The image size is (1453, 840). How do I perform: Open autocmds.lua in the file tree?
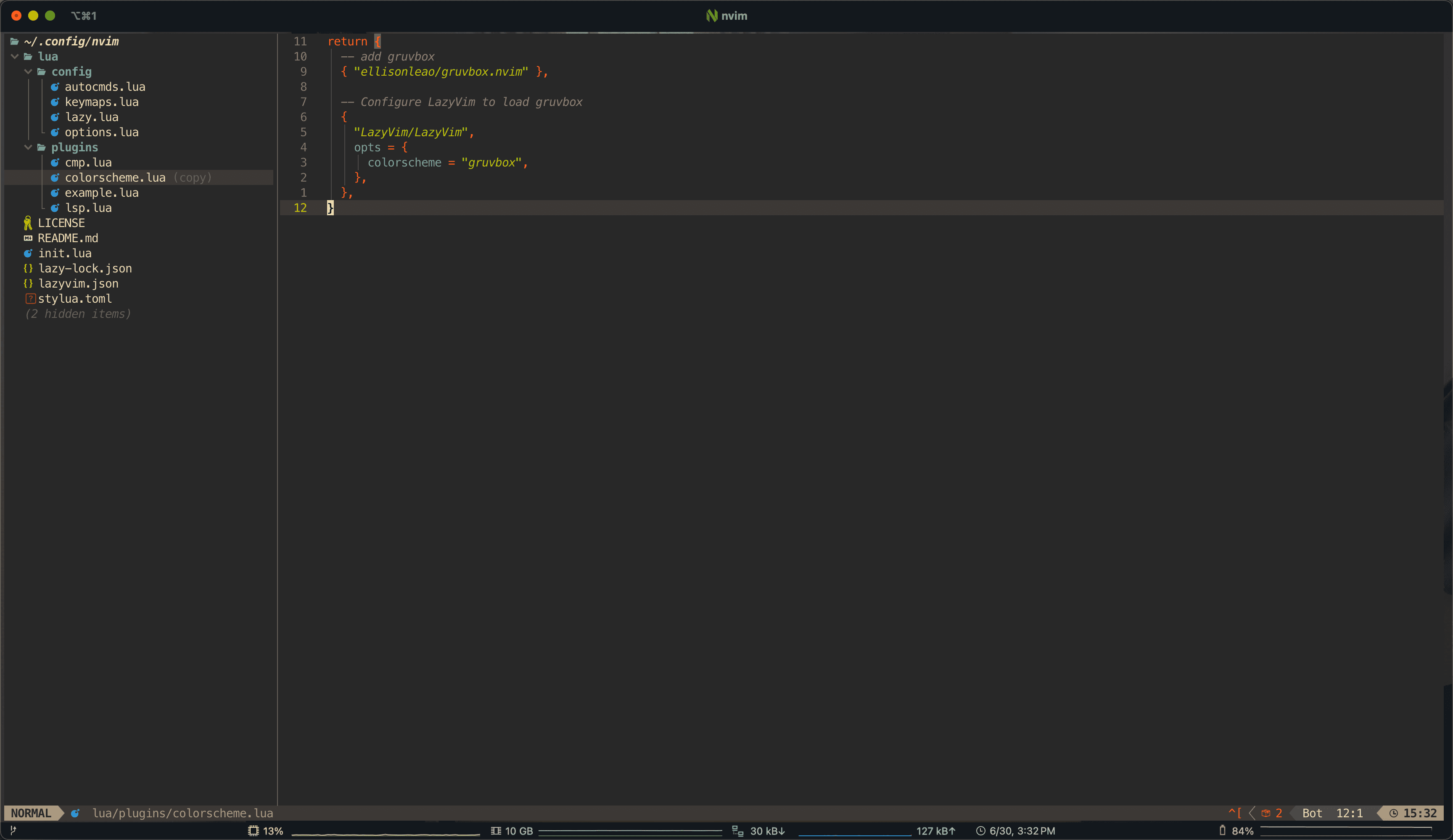(x=105, y=87)
